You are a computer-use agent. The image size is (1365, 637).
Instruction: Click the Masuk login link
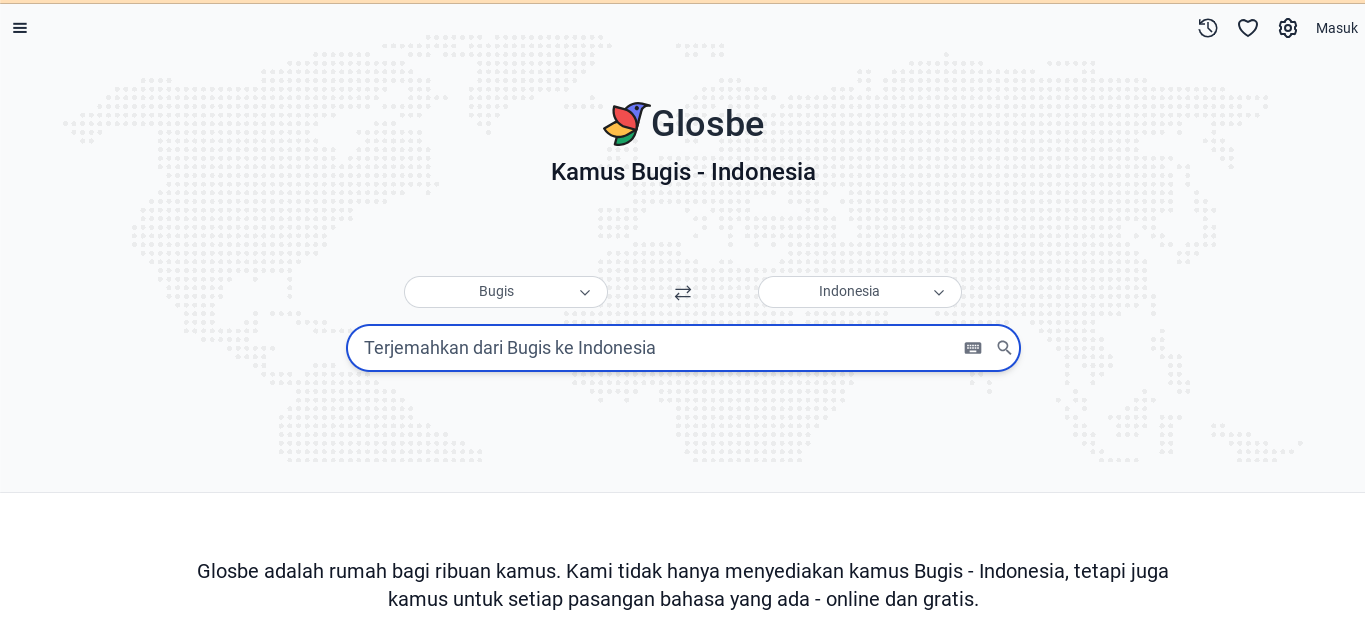[1337, 28]
